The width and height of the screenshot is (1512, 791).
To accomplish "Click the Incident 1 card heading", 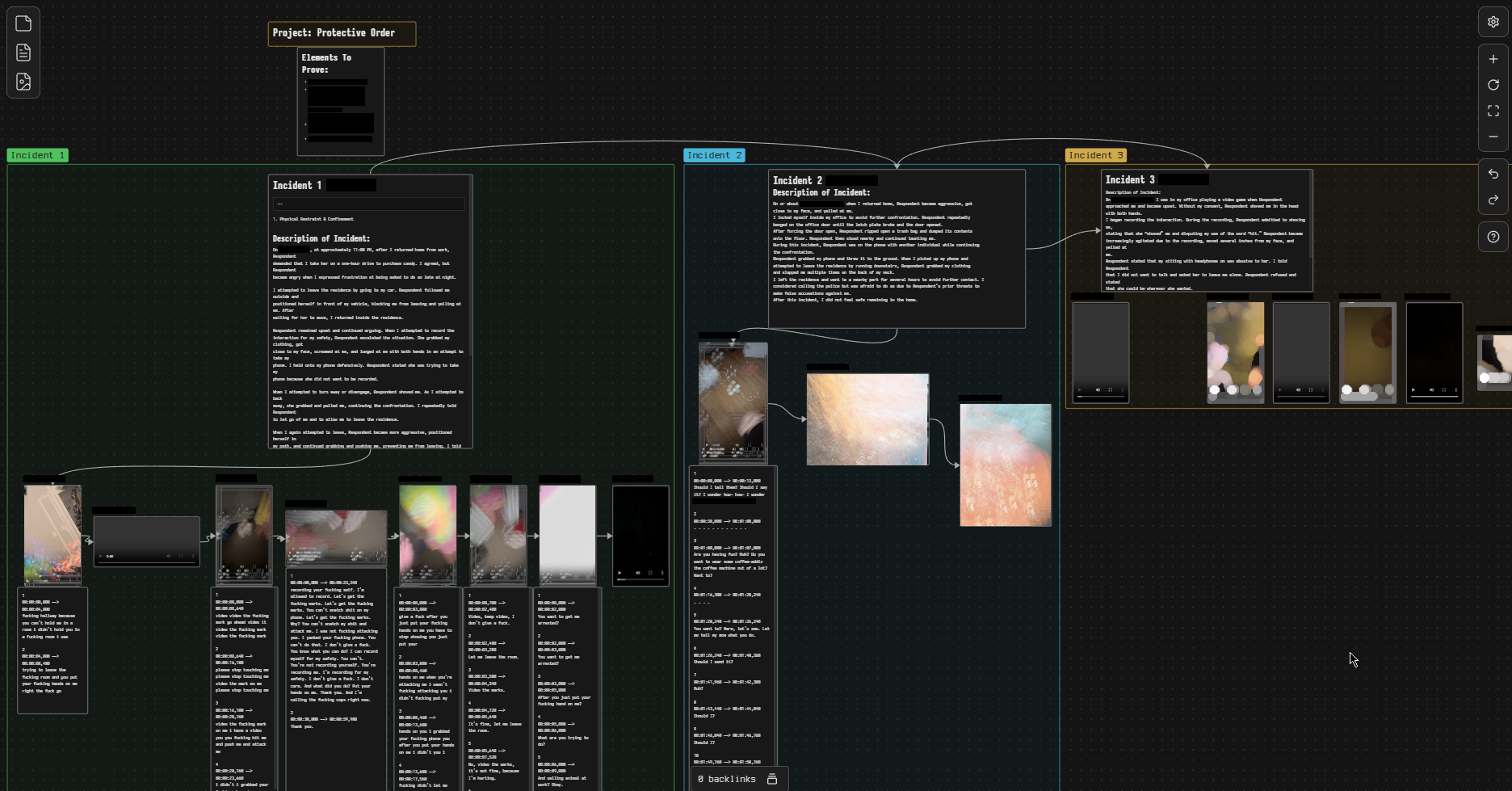I will [x=297, y=186].
